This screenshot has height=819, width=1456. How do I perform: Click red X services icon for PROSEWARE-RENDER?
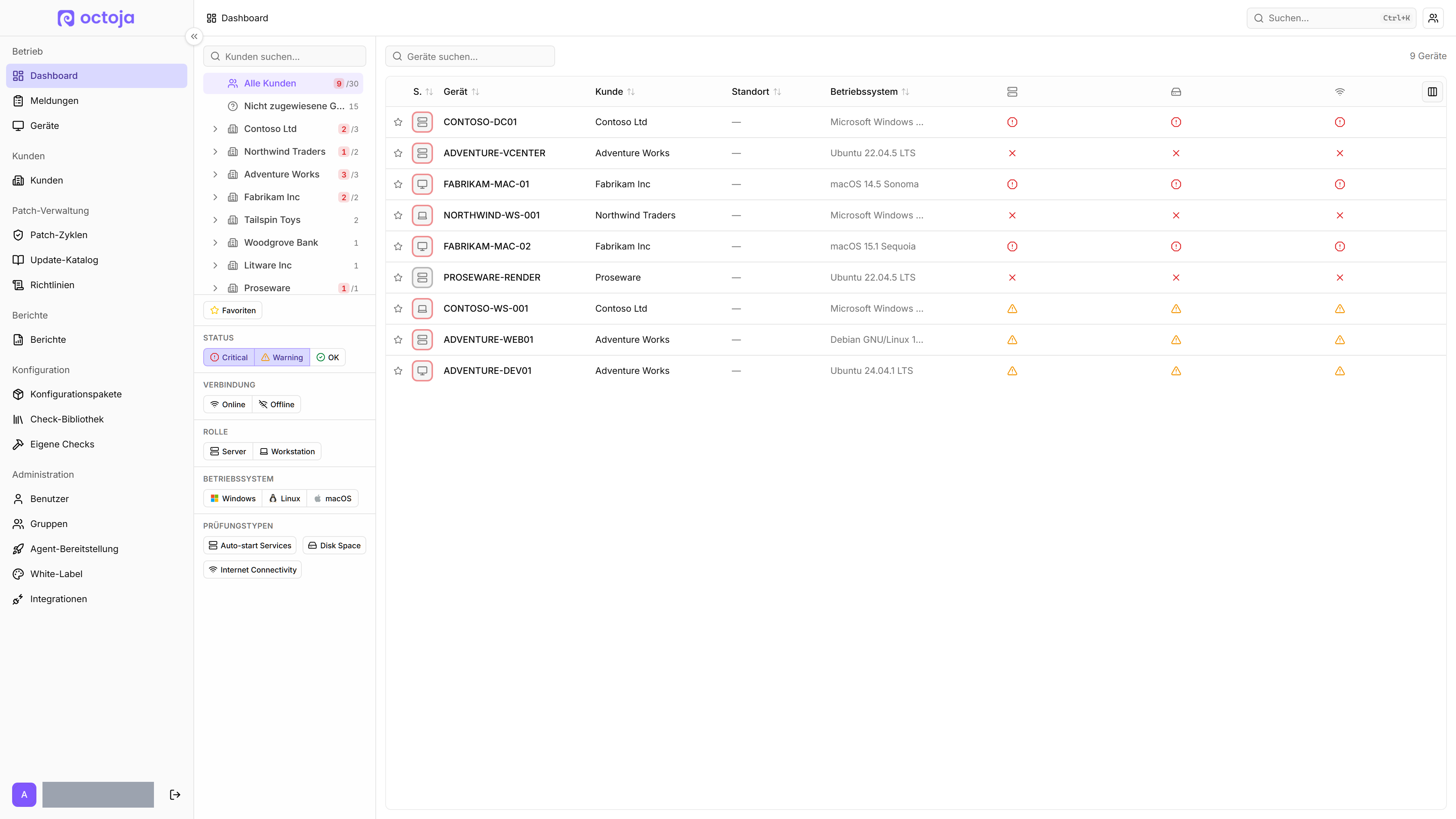click(1012, 278)
